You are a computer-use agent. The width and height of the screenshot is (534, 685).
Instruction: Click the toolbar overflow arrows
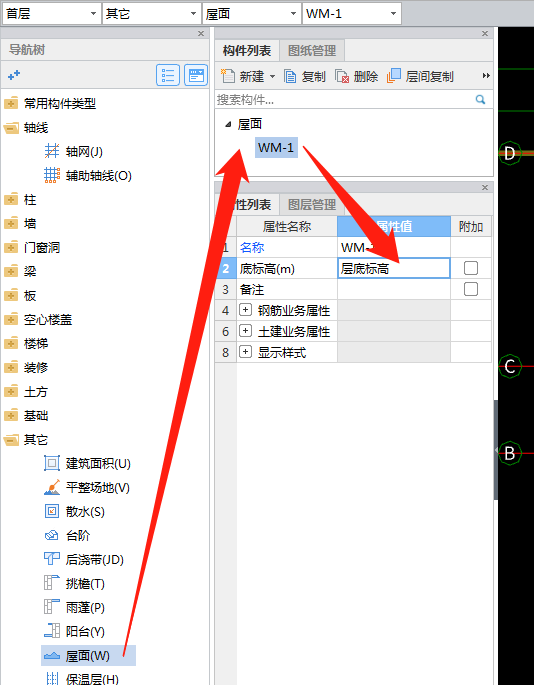tap(486, 76)
